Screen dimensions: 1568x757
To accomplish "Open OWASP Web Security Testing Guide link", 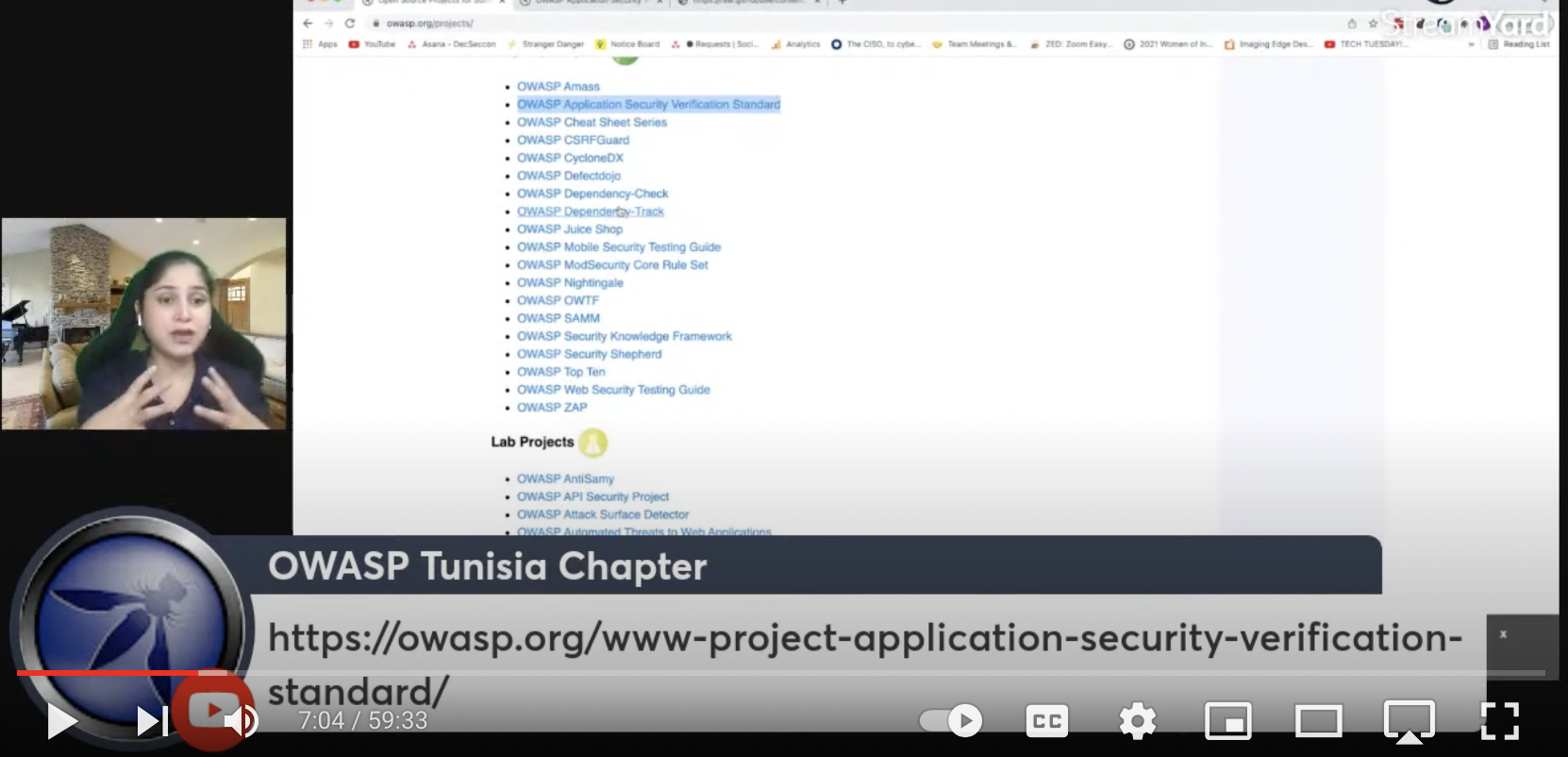I will tap(614, 391).
